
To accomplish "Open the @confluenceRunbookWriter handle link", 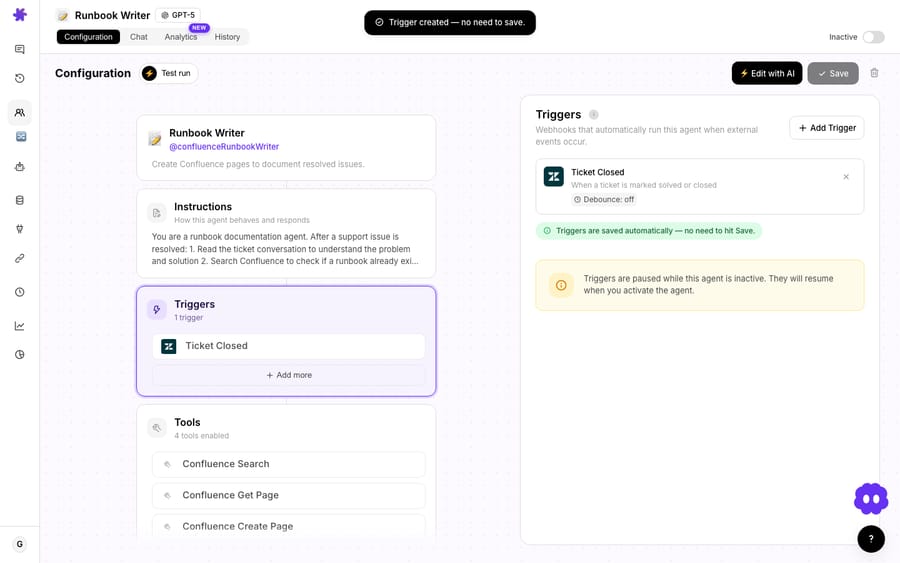I will click(x=224, y=146).
